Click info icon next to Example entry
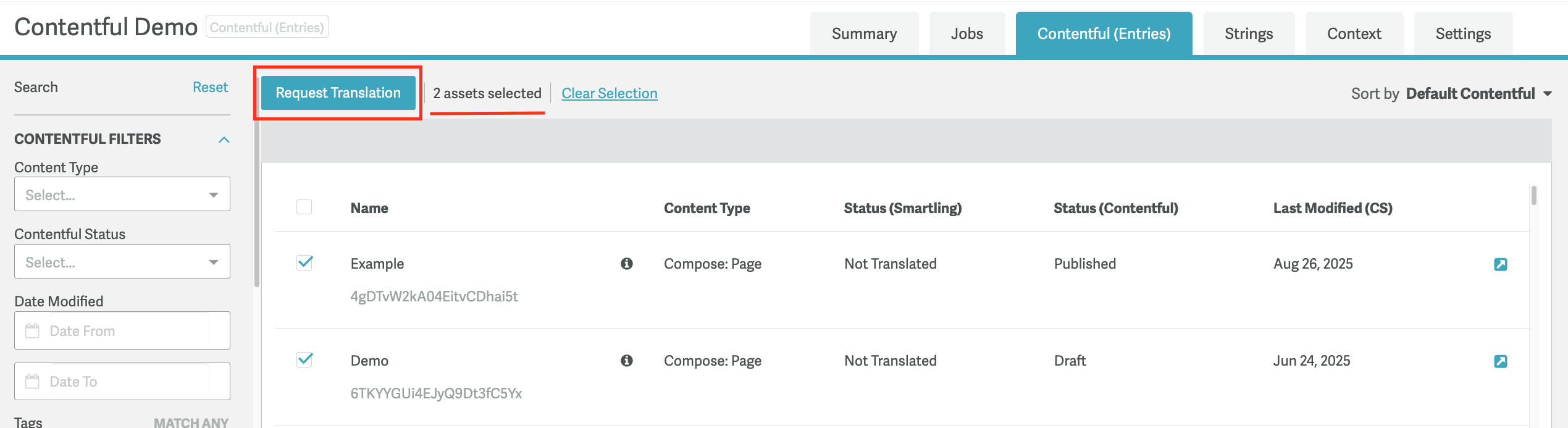The width and height of the screenshot is (1568, 428). coord(626,264)
